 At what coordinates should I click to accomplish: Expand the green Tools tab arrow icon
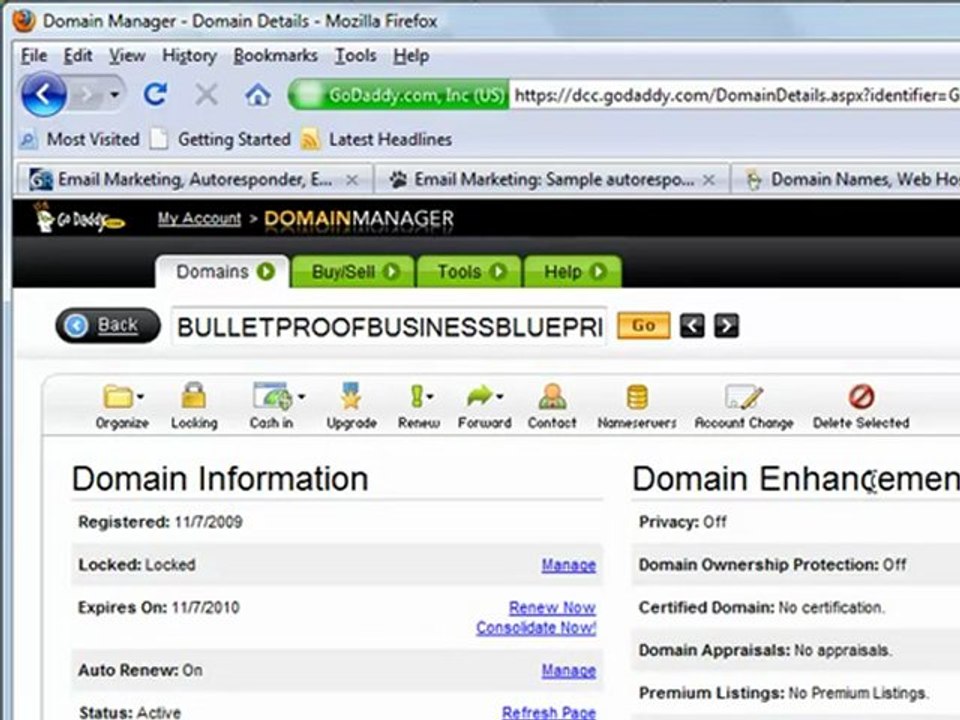pos(499,272)
